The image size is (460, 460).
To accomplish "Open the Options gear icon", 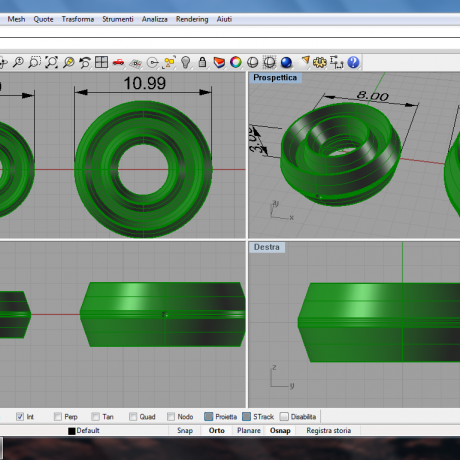I will (320, 62).
